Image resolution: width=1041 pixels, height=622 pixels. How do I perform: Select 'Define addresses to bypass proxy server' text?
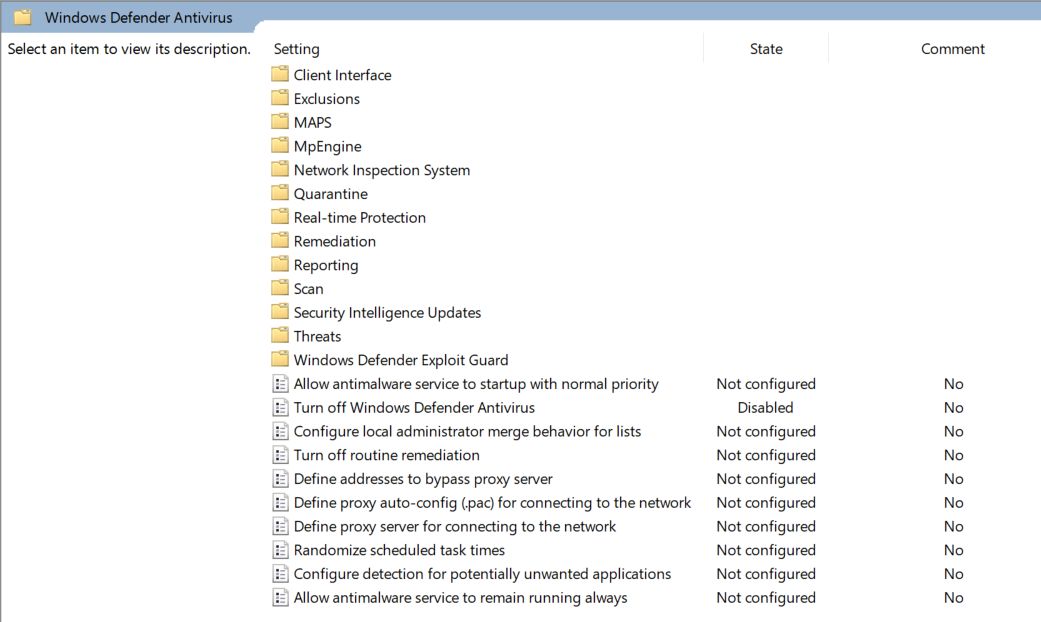[x=423, y=479]
